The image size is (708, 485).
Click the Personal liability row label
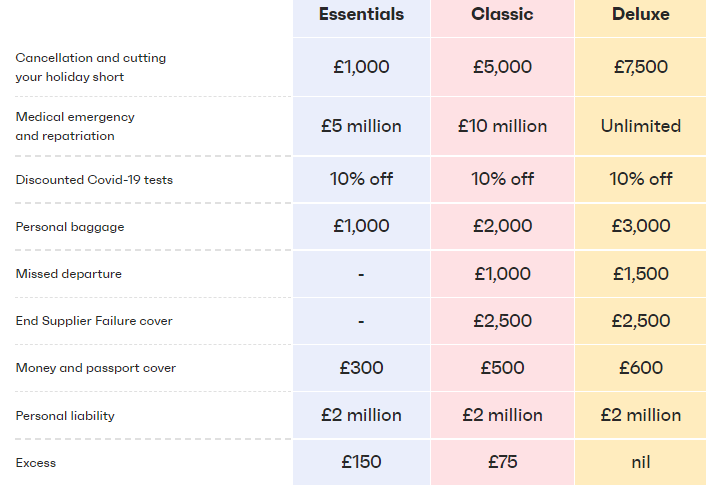click(x=65, y=415)
